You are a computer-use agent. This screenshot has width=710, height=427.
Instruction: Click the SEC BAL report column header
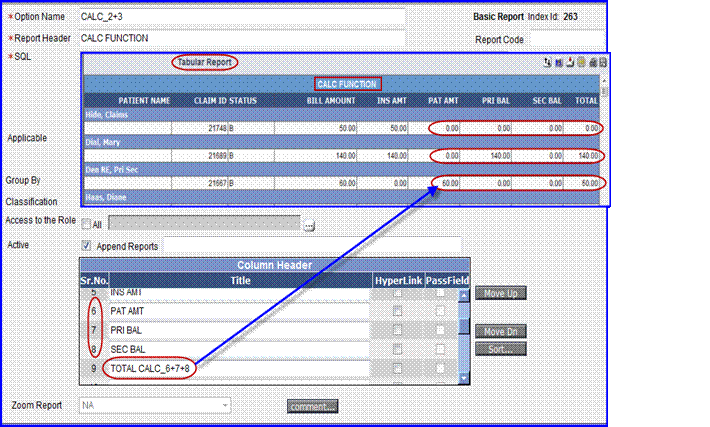click(547, 101)
